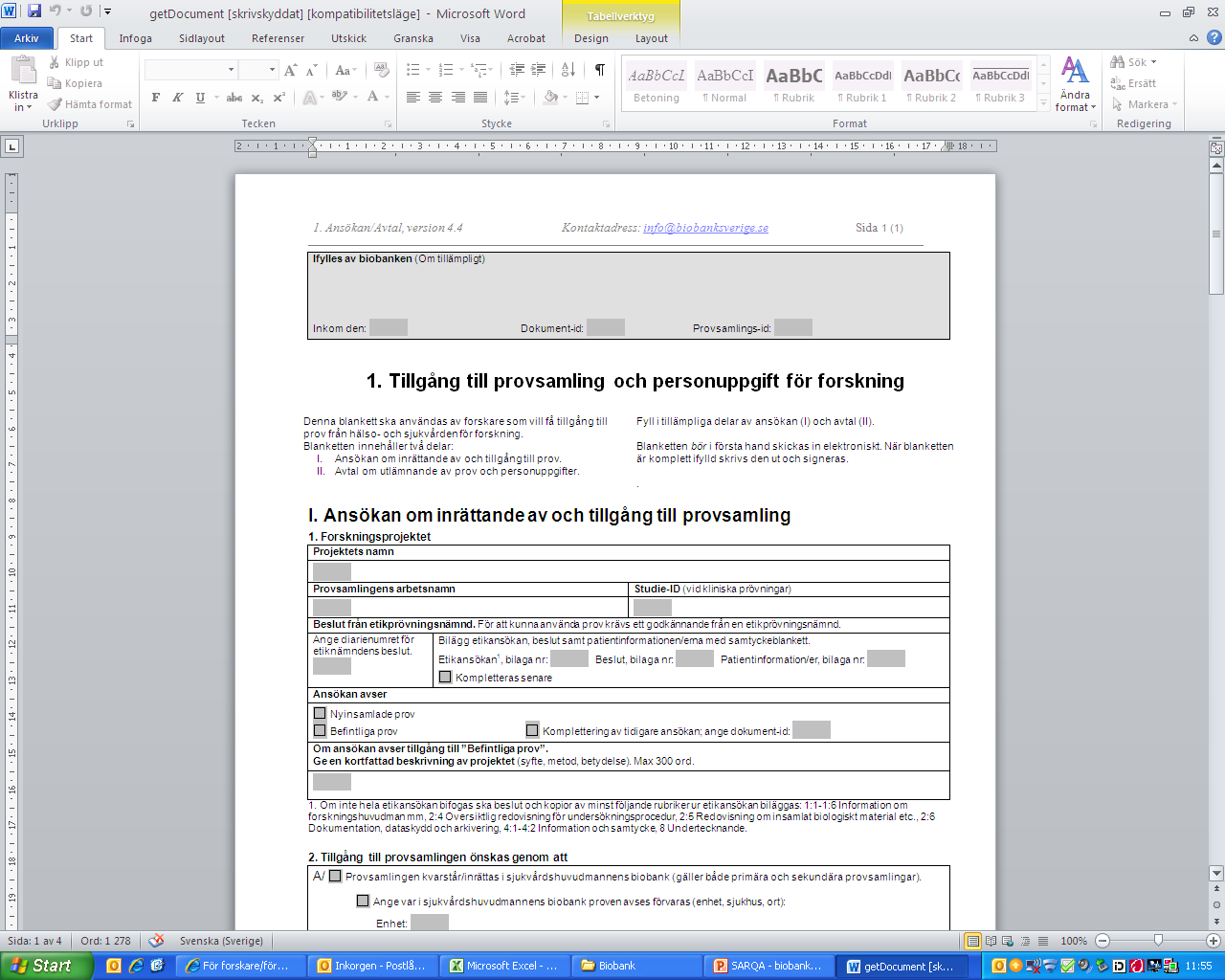Check the Nyinsamlade prov checkbox
This screenshot has width=1225, height=980.
(x=320, y=713)
